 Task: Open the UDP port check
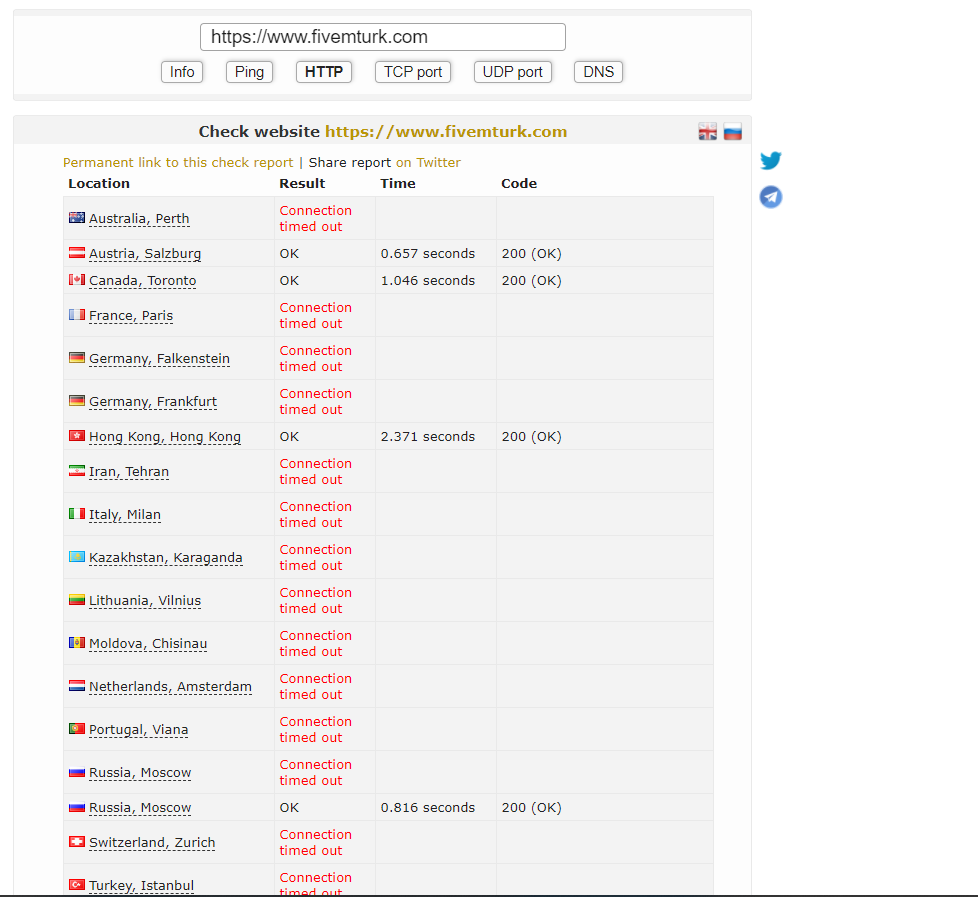[x=513, y=72]
